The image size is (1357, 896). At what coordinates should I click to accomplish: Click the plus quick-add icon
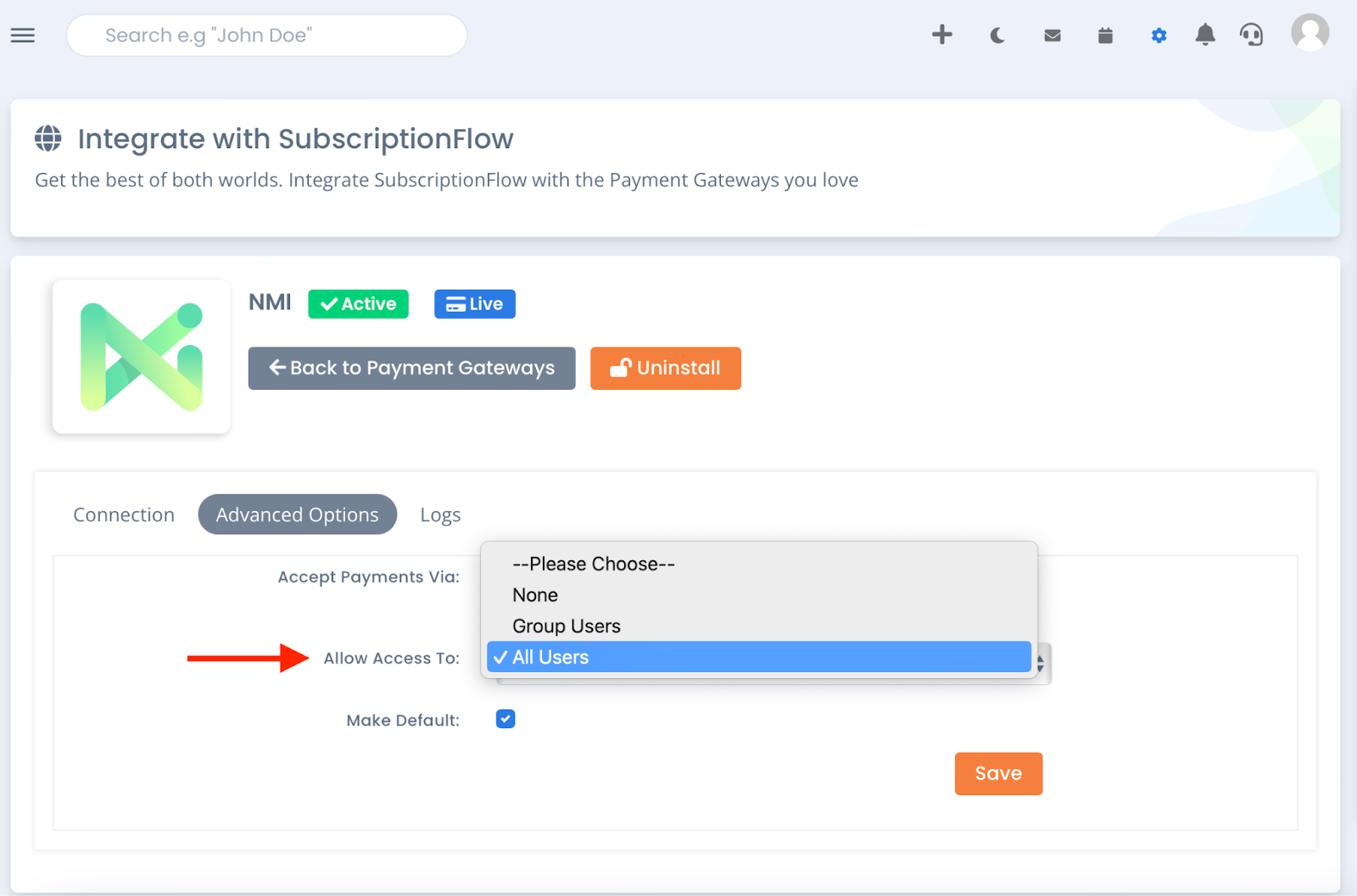[941, 35]
